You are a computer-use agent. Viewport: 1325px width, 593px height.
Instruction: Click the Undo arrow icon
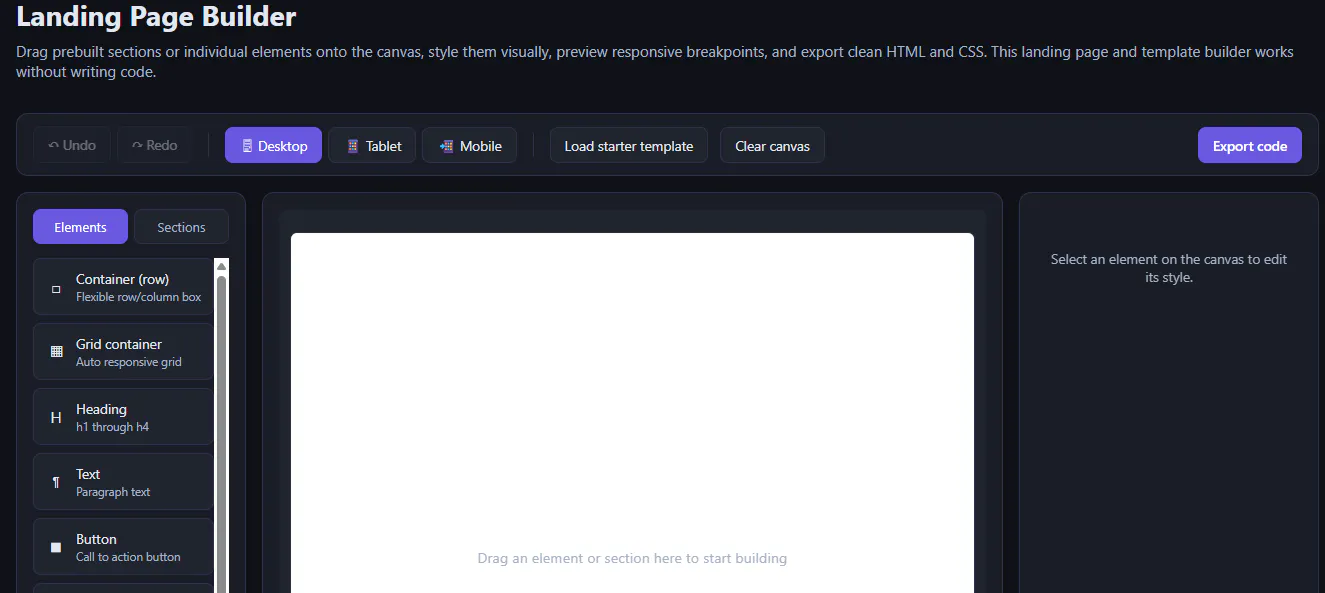(x=54, y=146)
